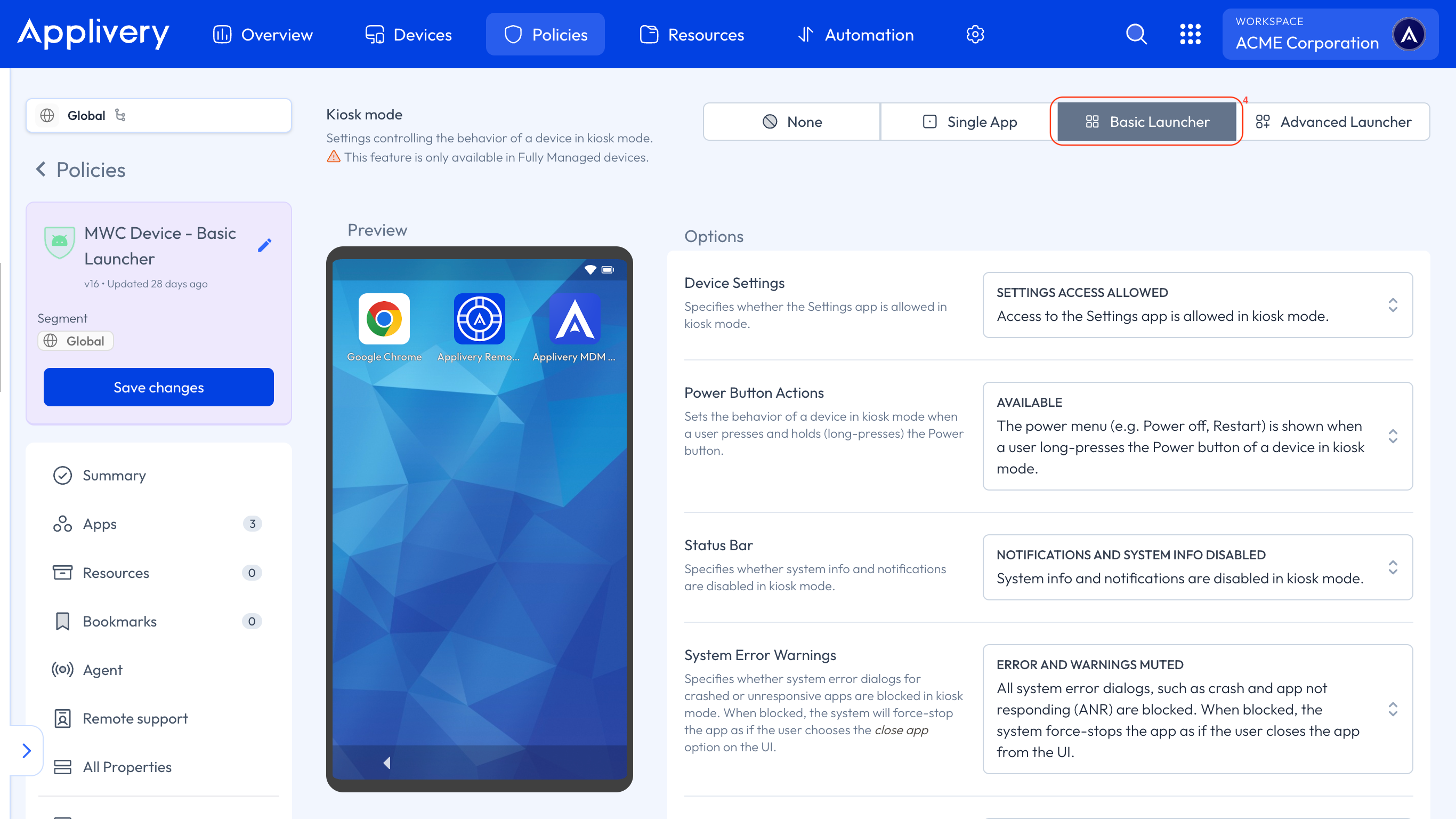Click the Global segment hierarchy icon
Screen dimensions: 1456x819
[120, 115]
